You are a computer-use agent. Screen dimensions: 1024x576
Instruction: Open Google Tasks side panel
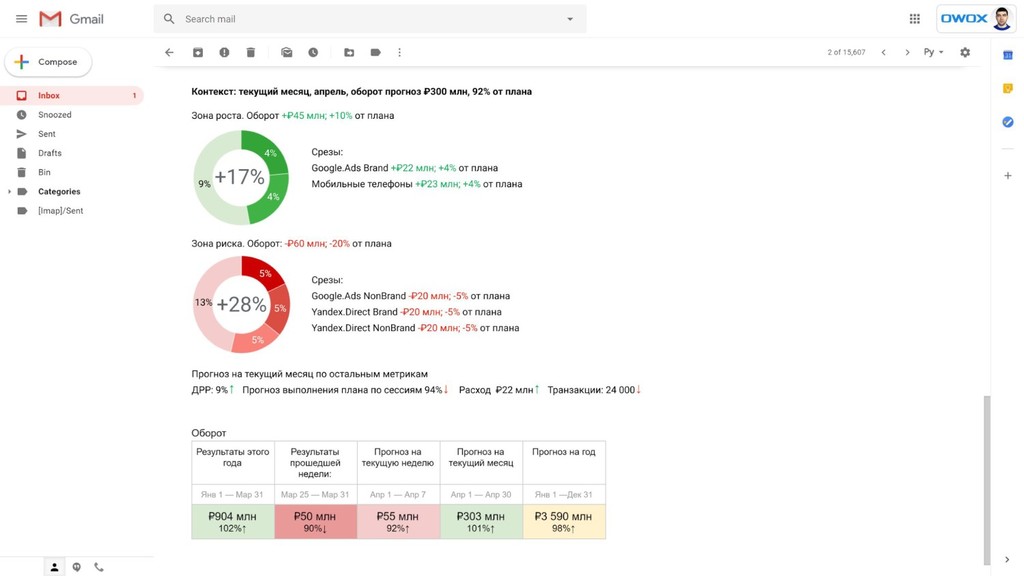pyautogui.click(x=1008, y=122)
